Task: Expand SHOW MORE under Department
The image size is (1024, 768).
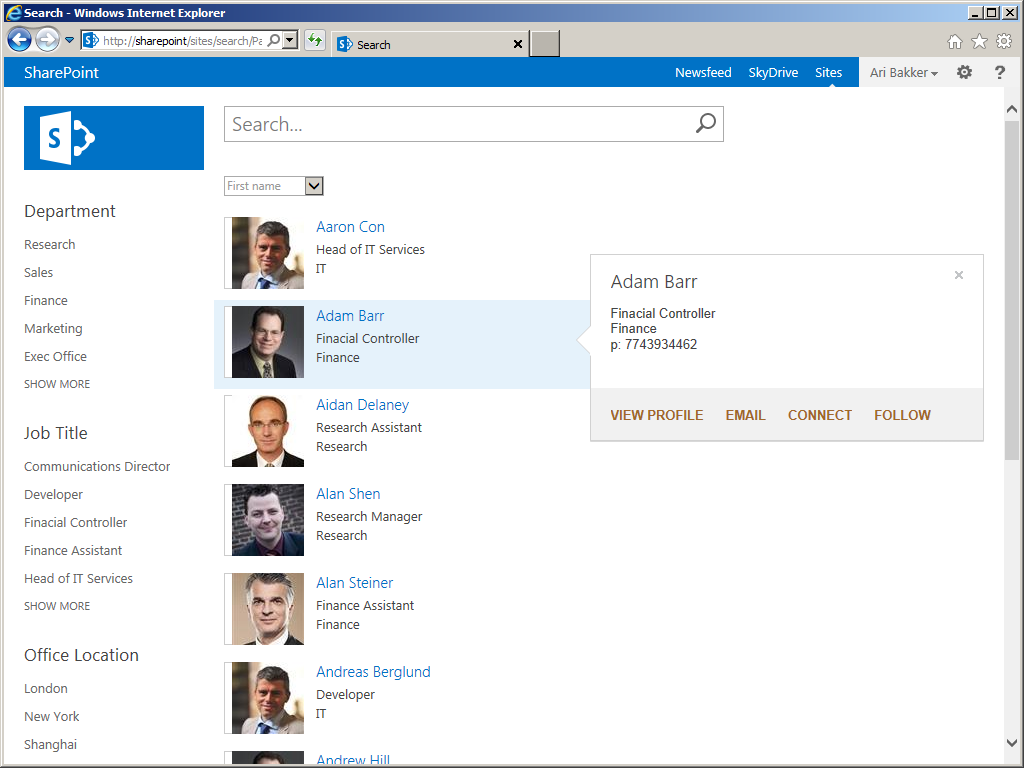Action: [57, 384]
